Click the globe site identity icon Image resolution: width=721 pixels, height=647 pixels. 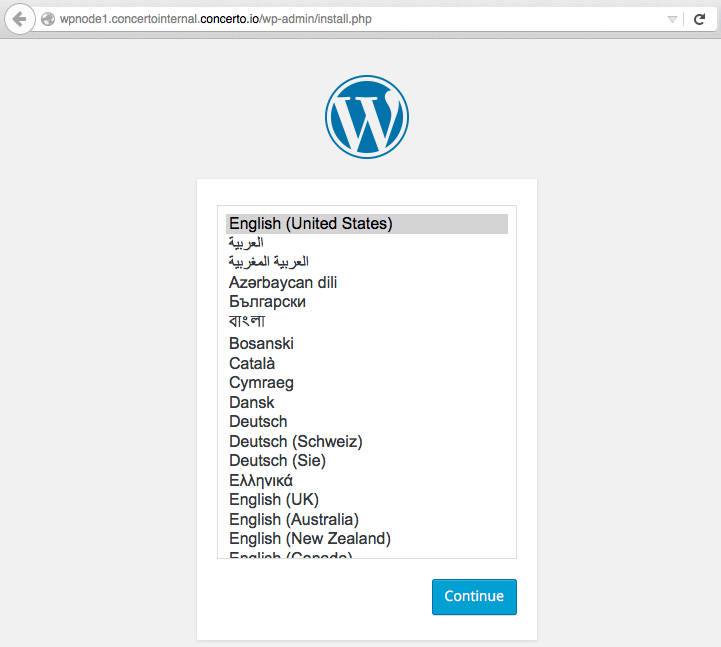(x=48, y=19)
